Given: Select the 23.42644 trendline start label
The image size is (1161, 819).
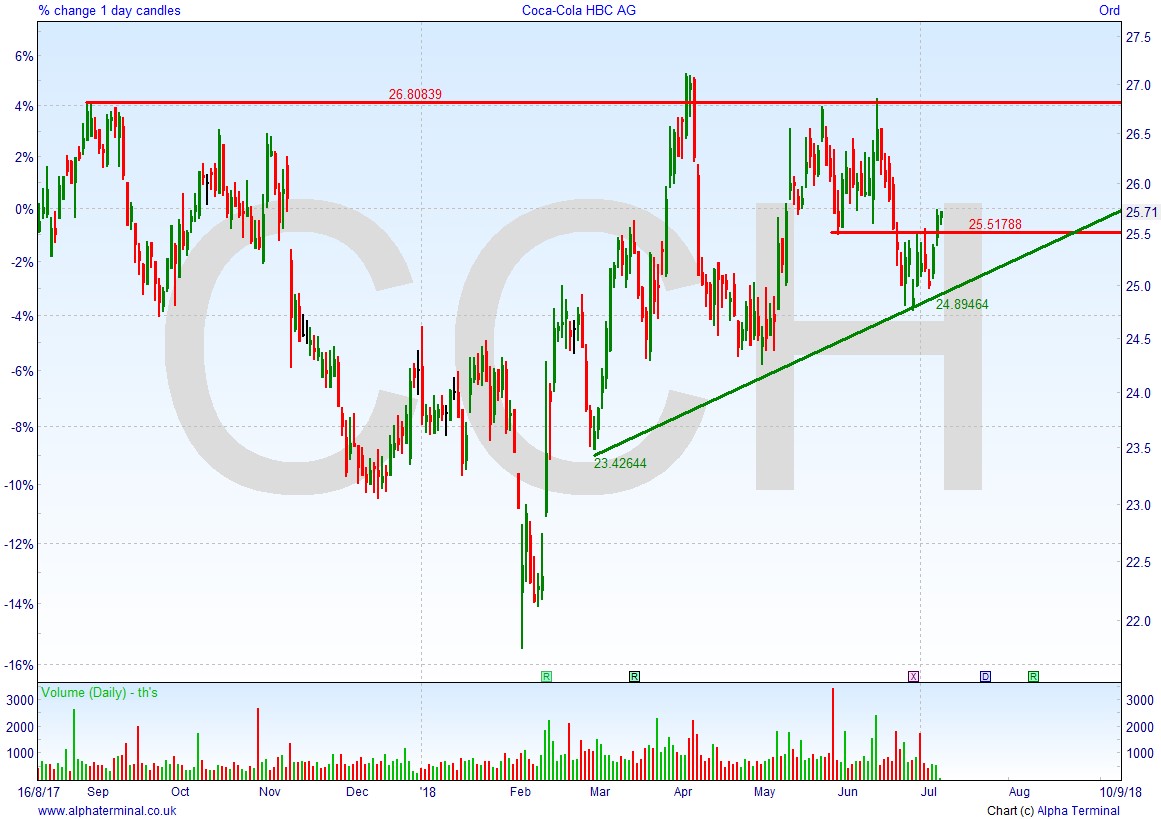Looking at the screenshot, I should 620,463.
